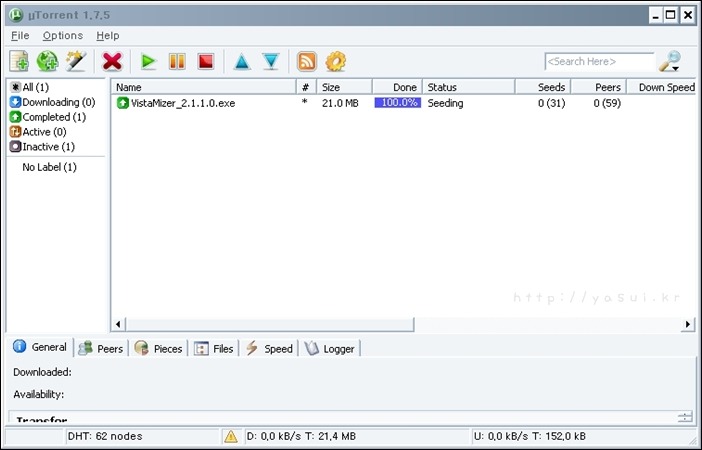This screenshot has width=702, height=450.
Task: Select the VistaMizer_2.1.1.0.exe torrent row
Action: pos(403,103)
